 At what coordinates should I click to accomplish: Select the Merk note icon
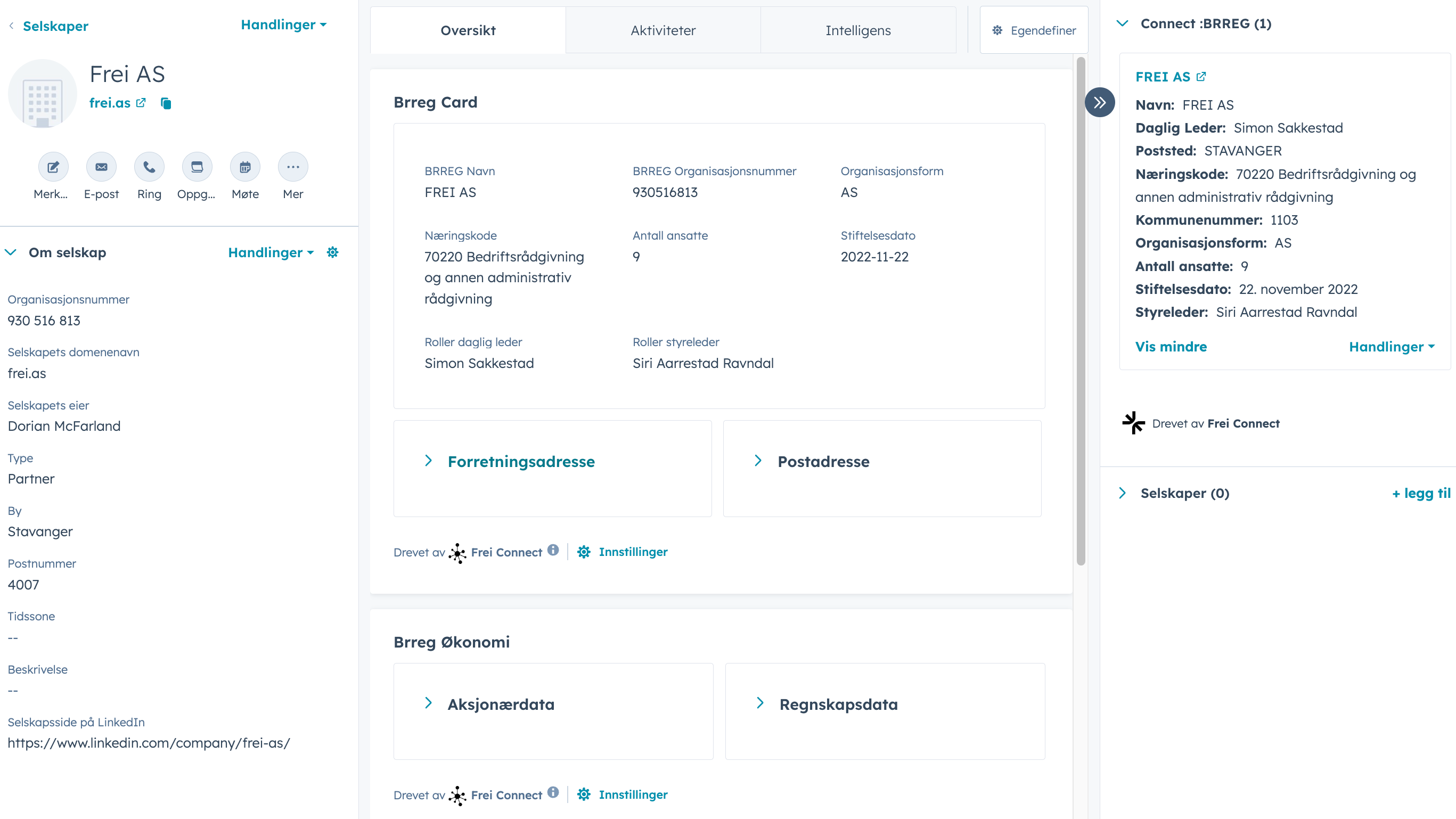click(52, 167)
